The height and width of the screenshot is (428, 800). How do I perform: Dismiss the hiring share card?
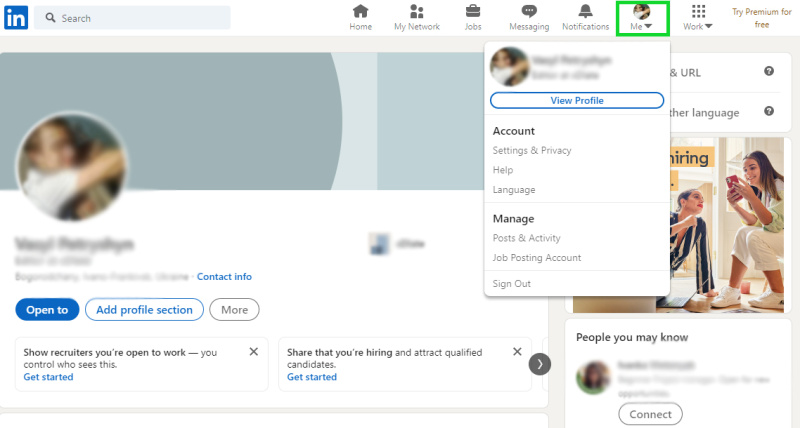(517, 351)
